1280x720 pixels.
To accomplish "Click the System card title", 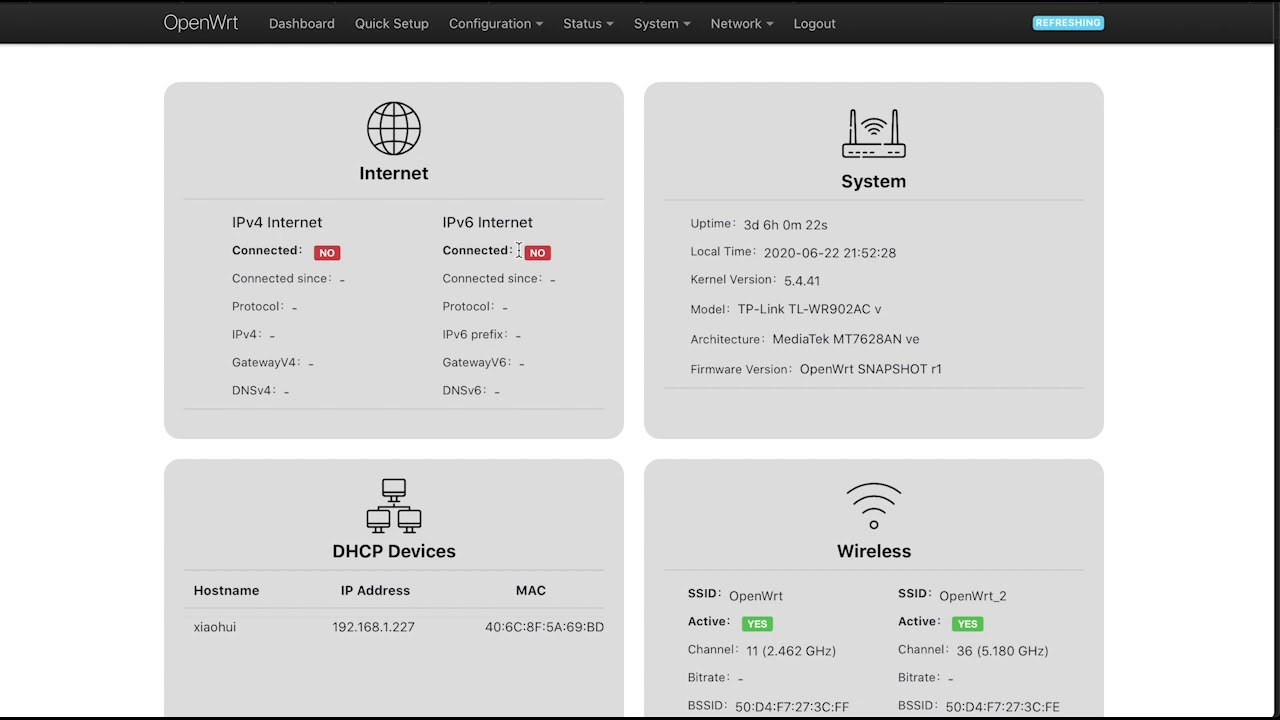I will coord(873,181).
